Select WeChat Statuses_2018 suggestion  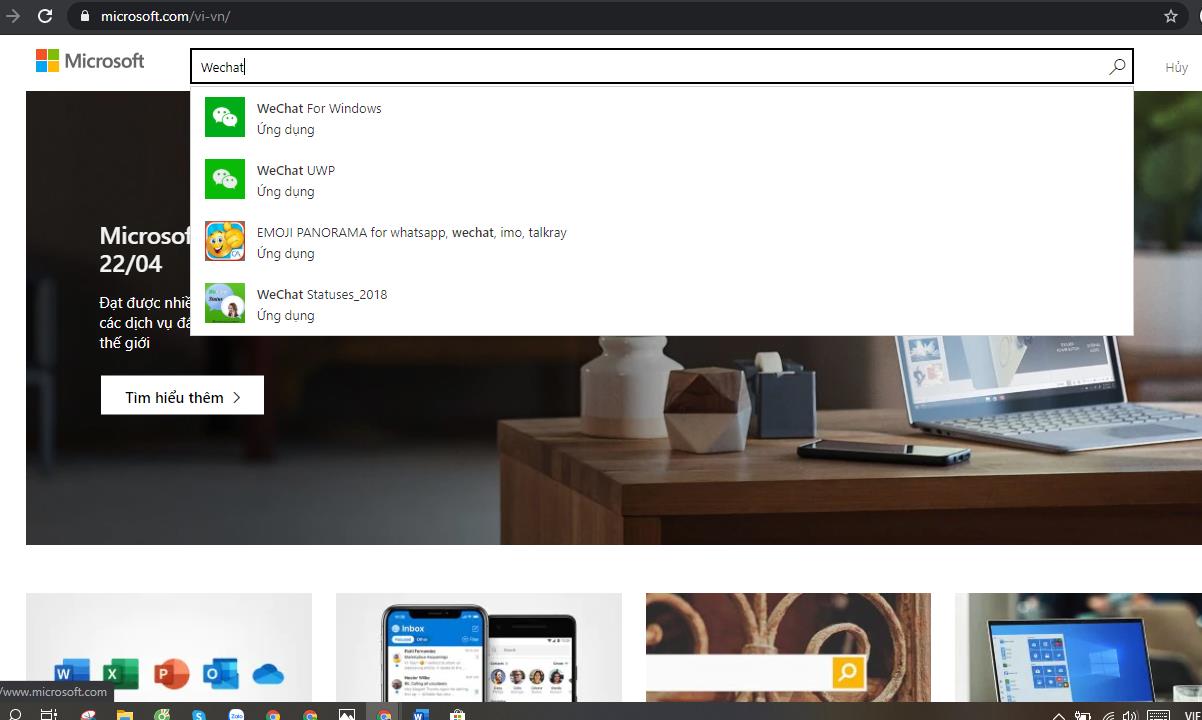coord(662,304)
